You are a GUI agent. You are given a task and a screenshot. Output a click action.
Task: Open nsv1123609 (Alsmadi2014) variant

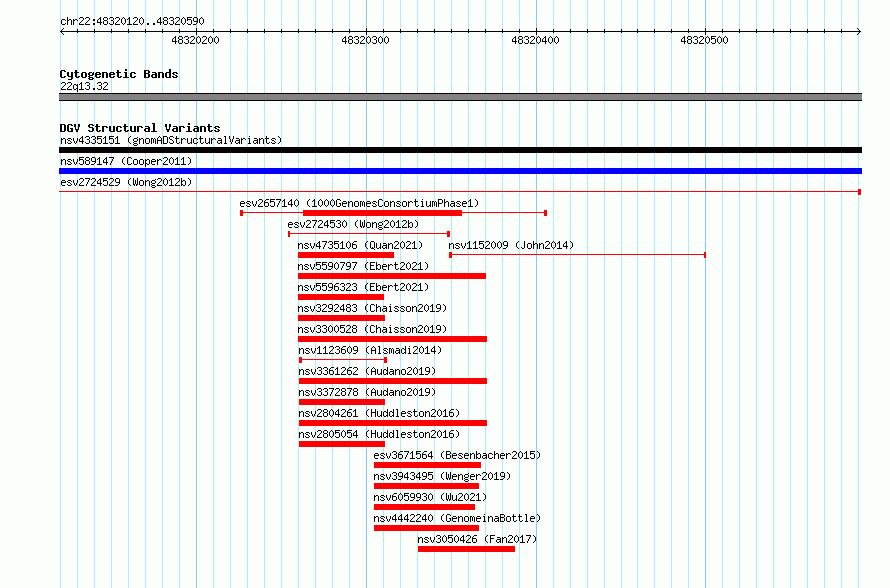370,350
